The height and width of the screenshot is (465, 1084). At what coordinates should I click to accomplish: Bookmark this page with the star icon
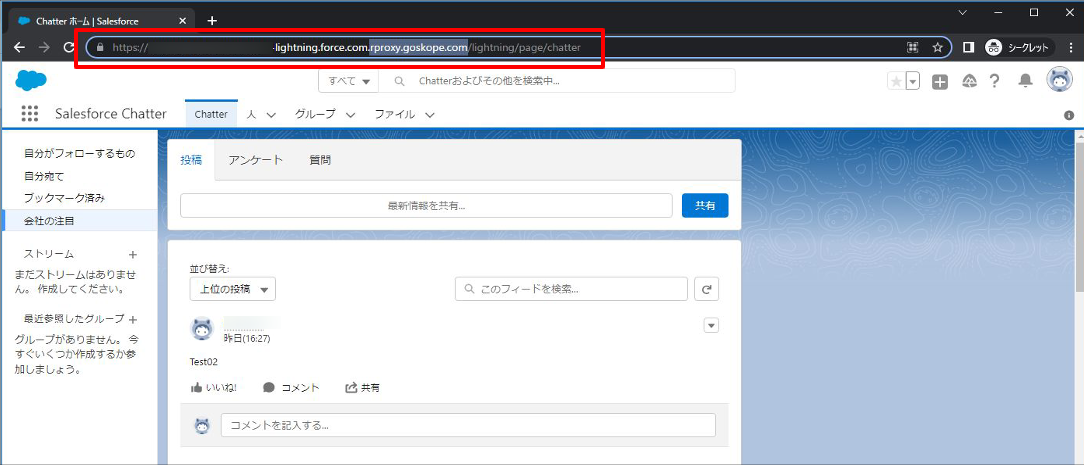937,47
